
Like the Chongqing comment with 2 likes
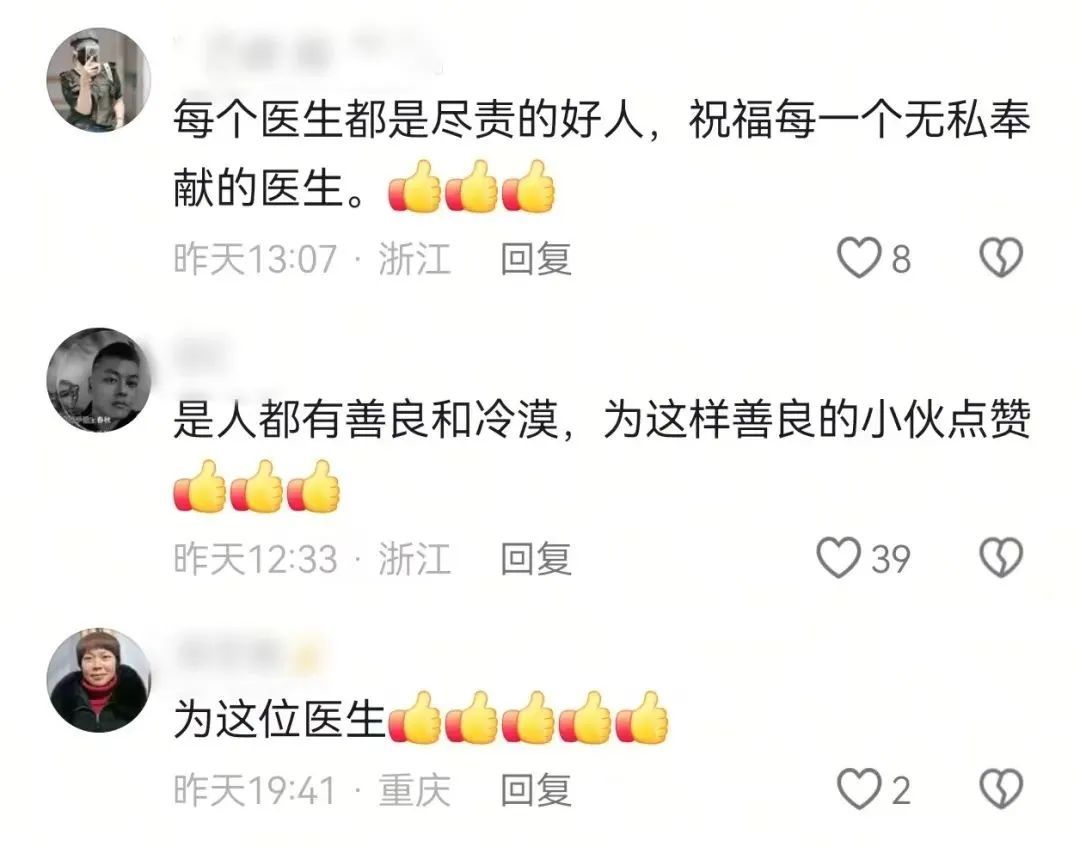858,789
